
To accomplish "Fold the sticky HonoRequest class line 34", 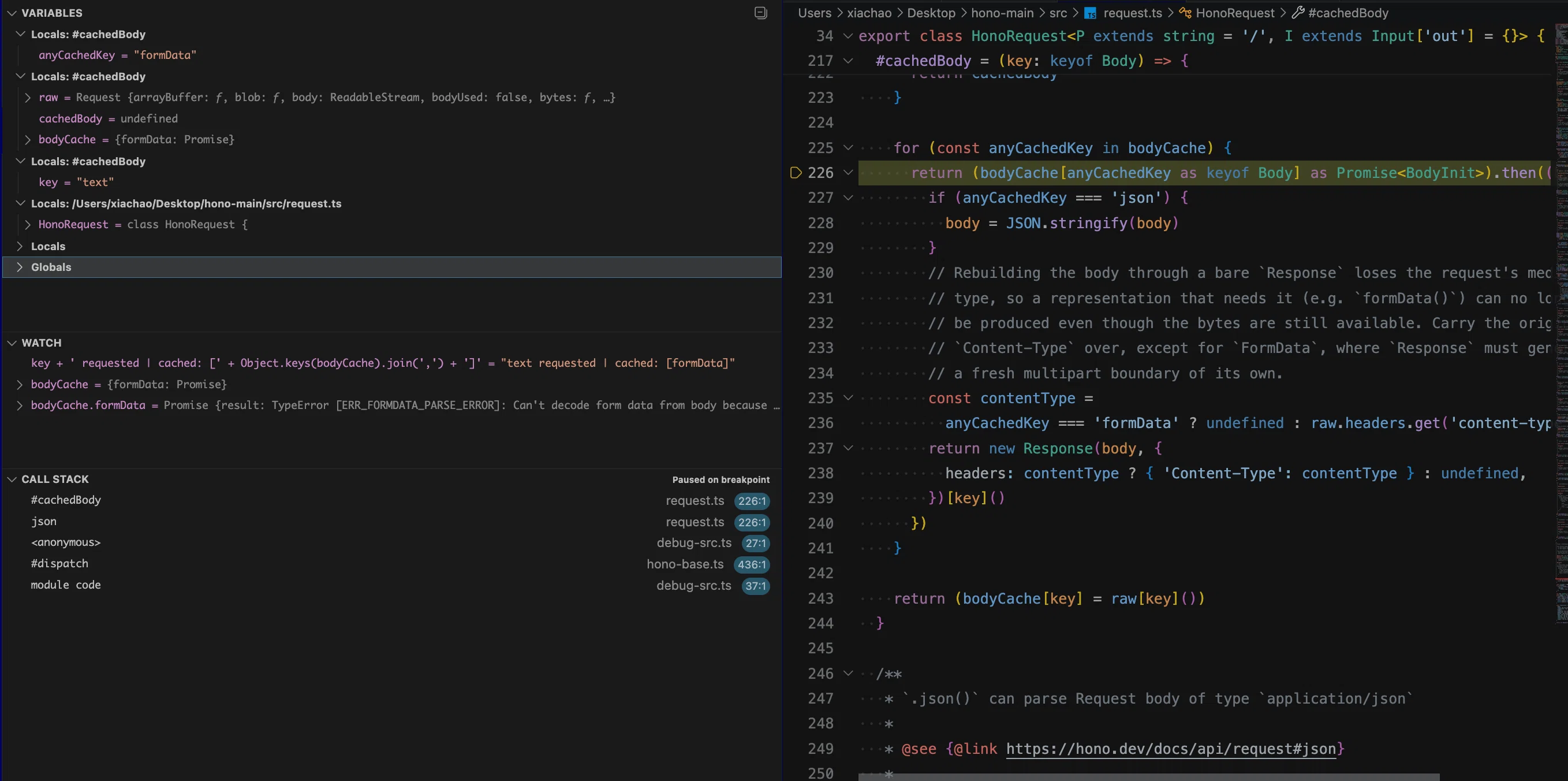I will pyautogui.click(x=848, y=36).
